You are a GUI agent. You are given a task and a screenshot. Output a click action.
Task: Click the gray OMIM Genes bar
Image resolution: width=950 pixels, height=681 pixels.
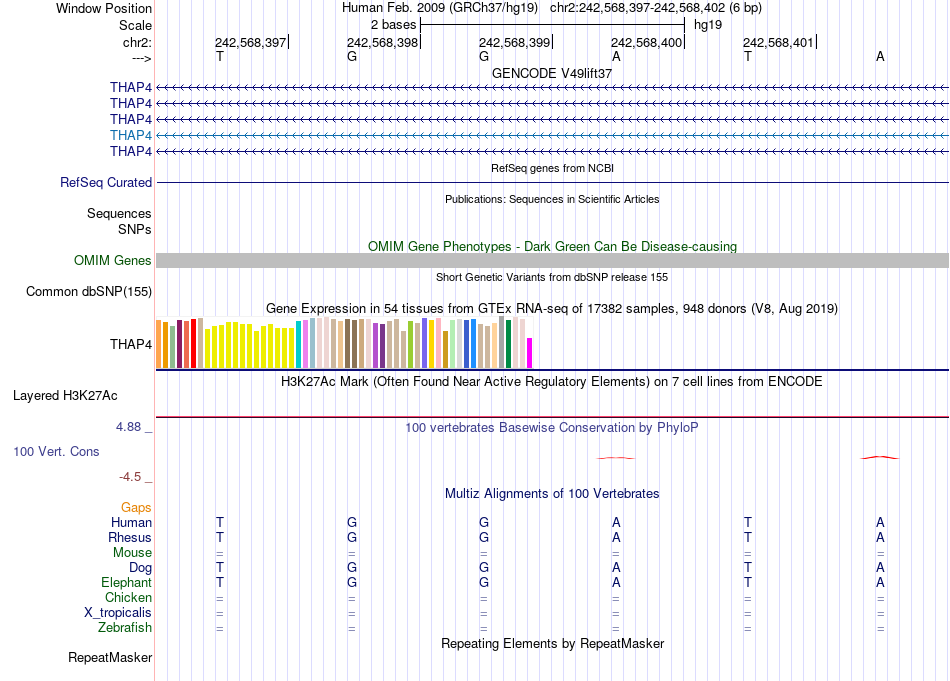tap(552, 261)
